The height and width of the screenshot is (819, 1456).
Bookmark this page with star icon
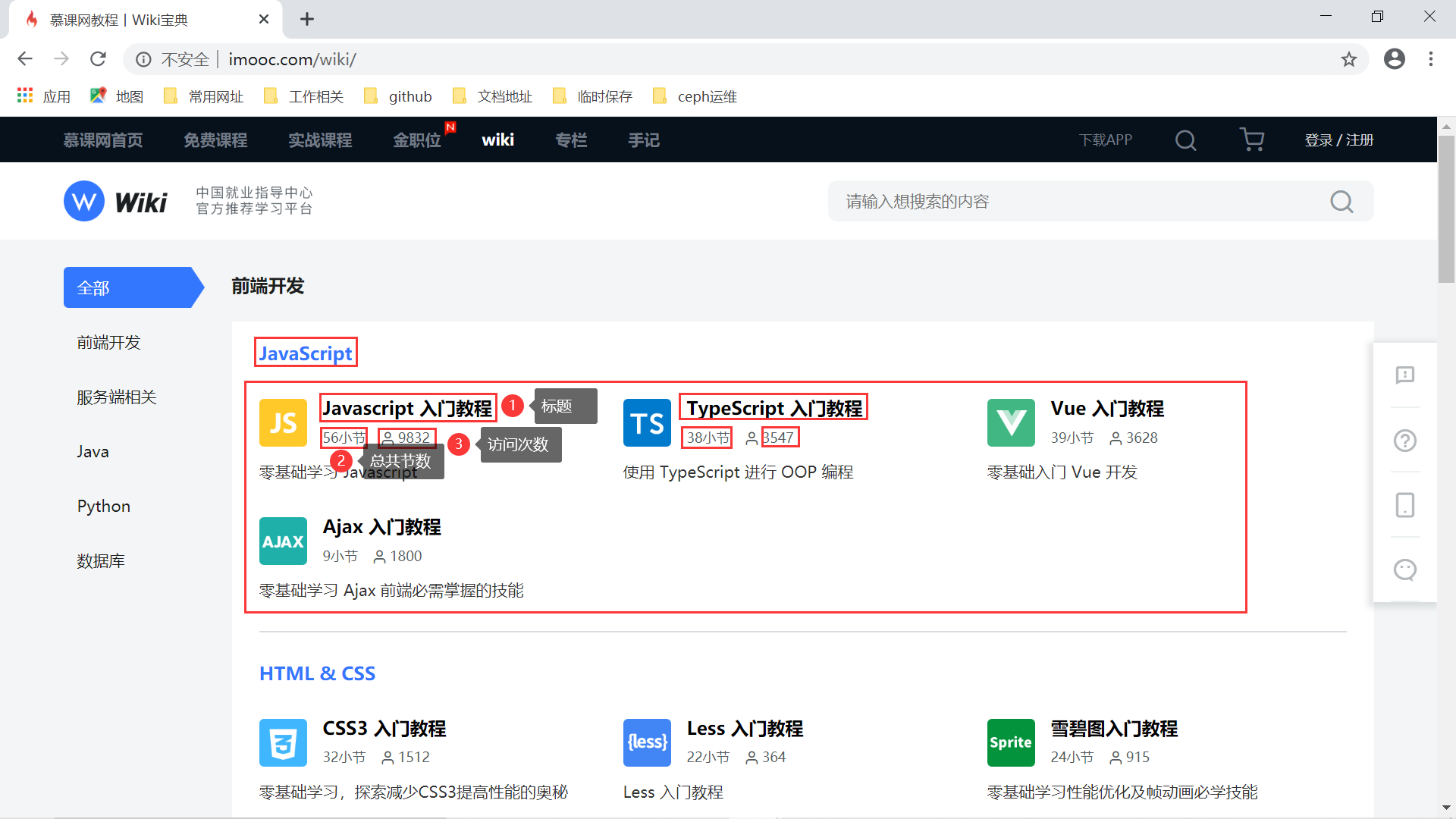point(1348,59)
